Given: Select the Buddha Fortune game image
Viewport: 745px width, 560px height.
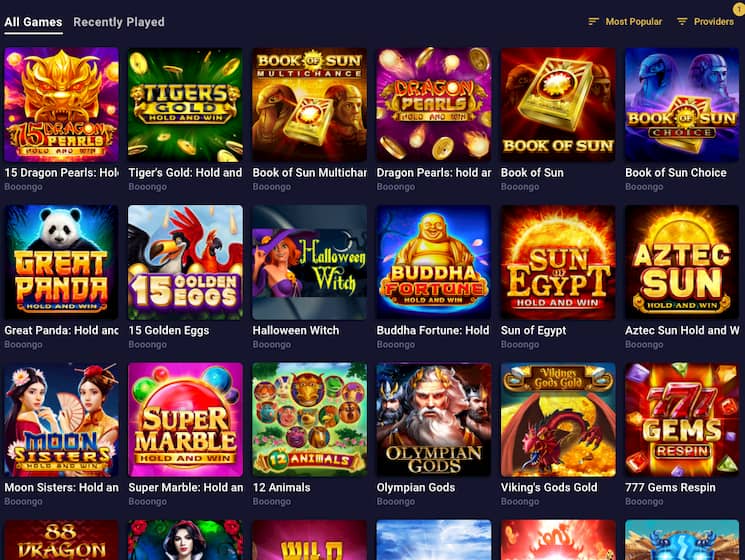Looking at the screenshot, I should [434, 262].
